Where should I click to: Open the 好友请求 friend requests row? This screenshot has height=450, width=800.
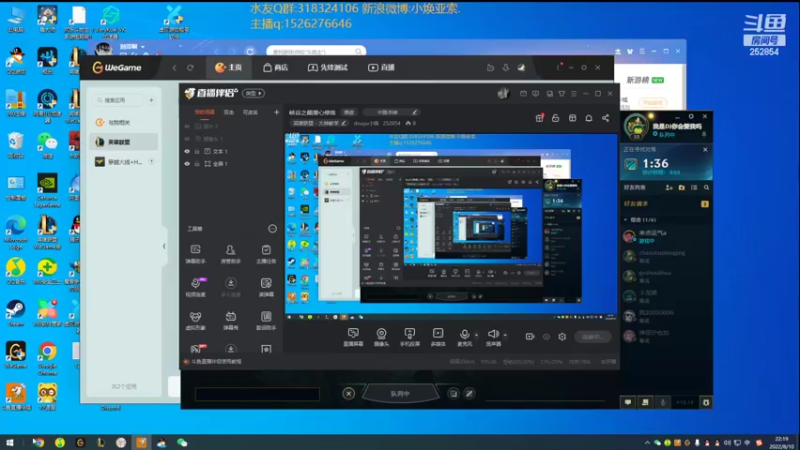coord(666,204)
